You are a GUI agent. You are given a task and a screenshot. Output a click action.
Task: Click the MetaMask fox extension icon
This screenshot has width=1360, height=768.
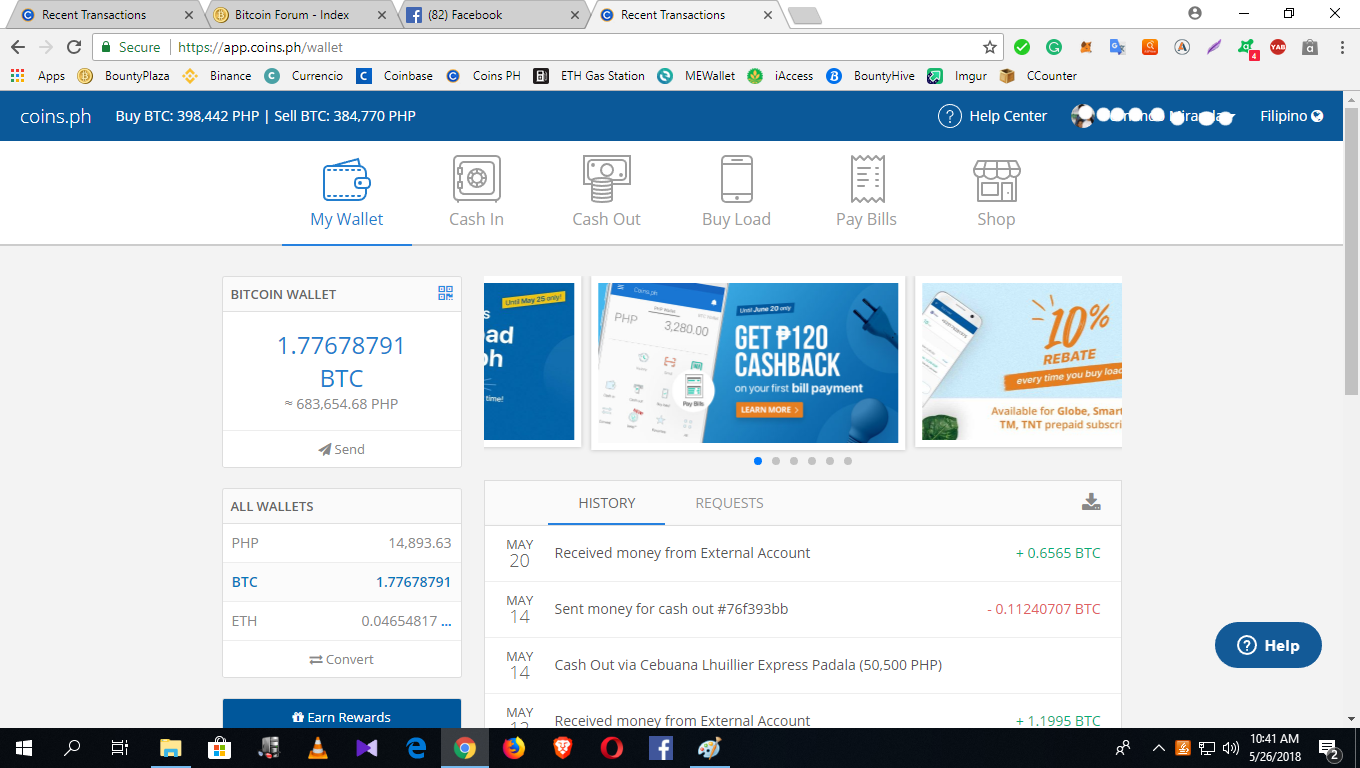[1086, 47]
